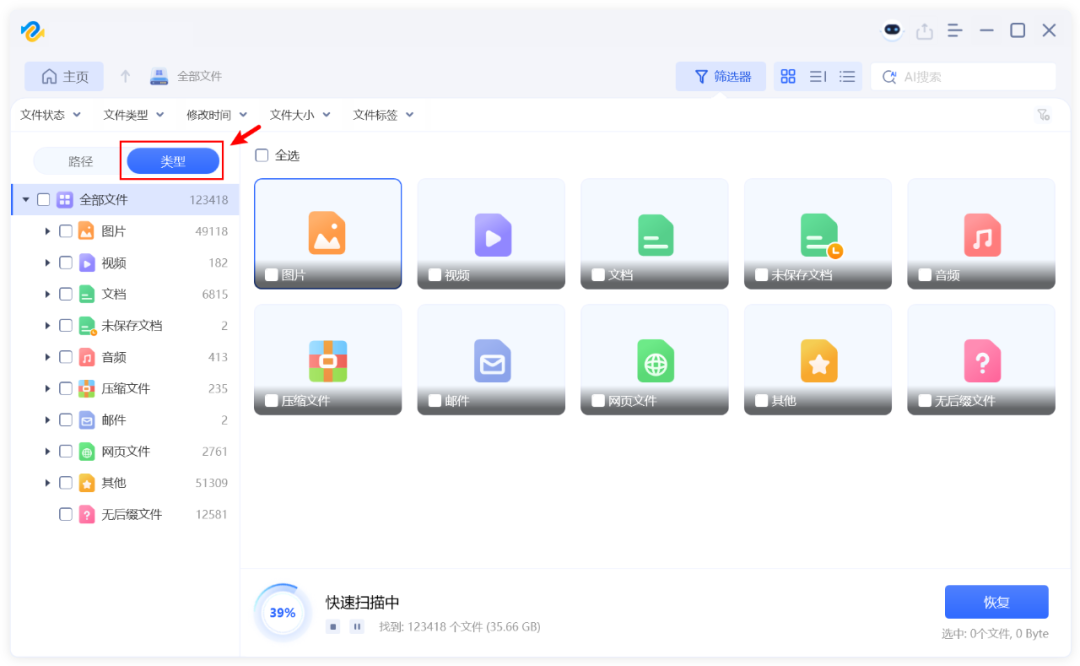Tick the 全选 checkbox
The image size is (1080, 666).
[x=262, y=155]
